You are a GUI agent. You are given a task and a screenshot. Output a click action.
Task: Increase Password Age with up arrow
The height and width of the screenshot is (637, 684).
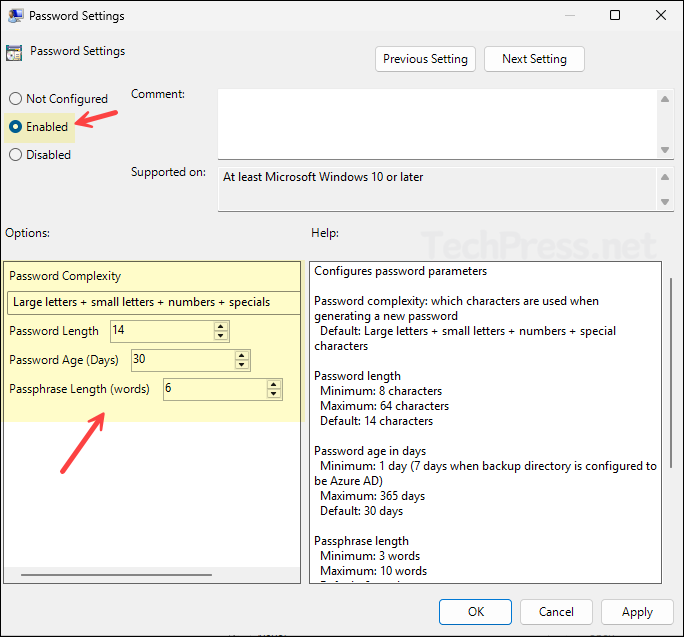pos(242,355)
